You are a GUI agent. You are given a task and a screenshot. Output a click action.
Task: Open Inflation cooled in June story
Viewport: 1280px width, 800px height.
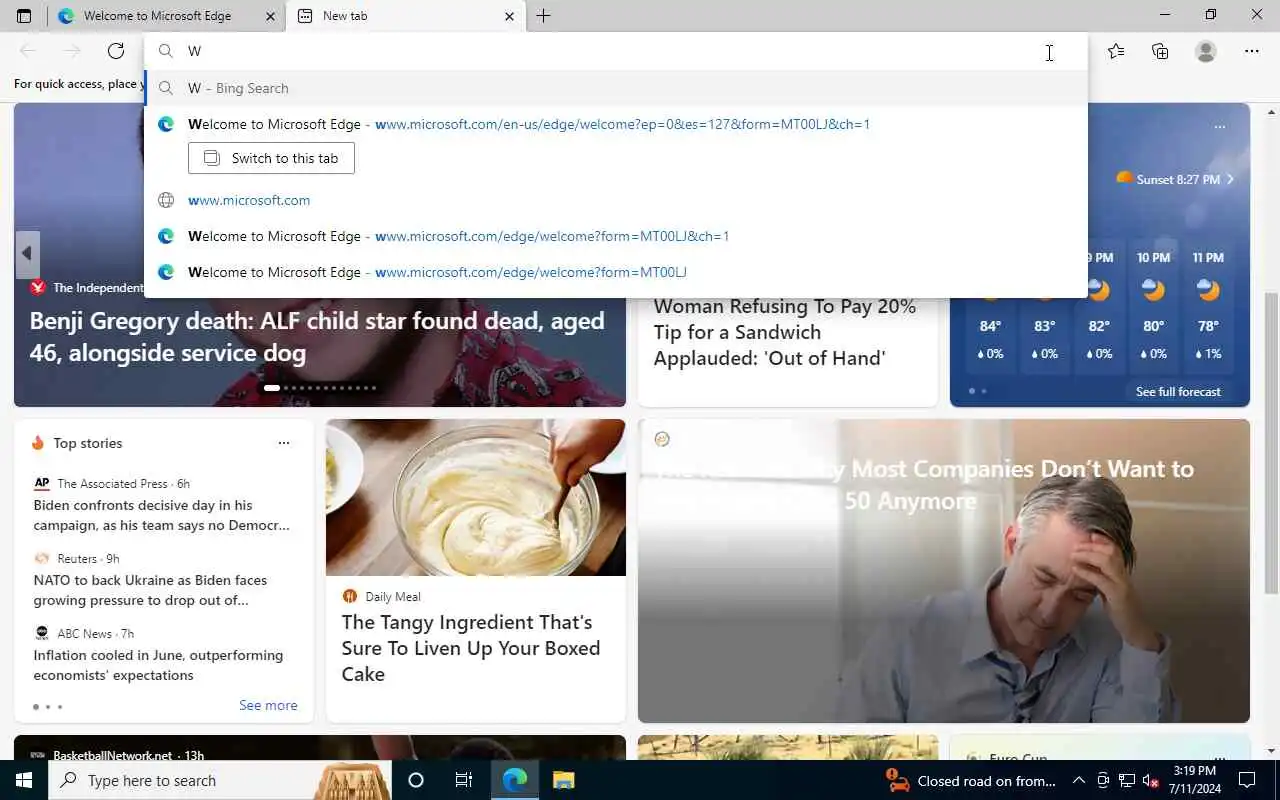[x=158, y=665]
